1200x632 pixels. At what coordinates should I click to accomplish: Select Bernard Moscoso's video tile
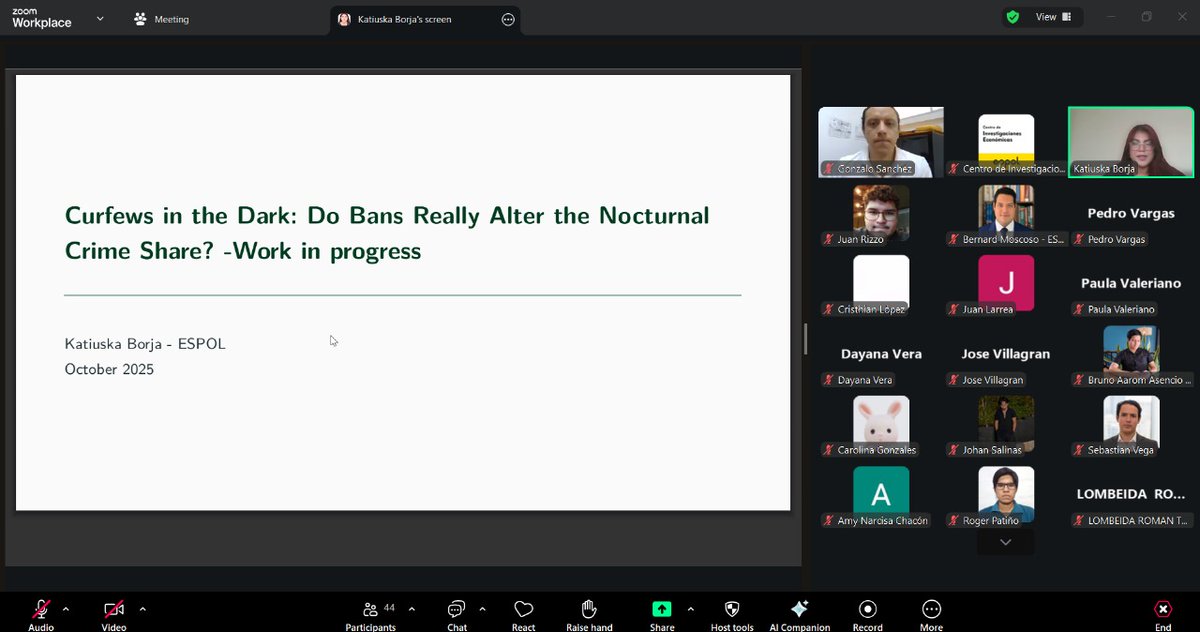[x=1006, y=213]
